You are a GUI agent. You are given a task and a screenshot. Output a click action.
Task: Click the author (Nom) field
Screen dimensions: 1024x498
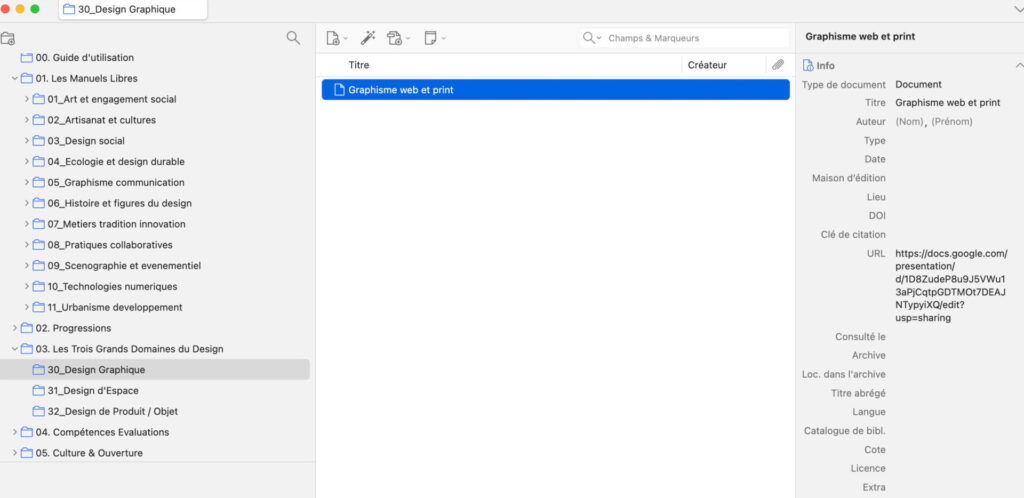tap(910, 122)
